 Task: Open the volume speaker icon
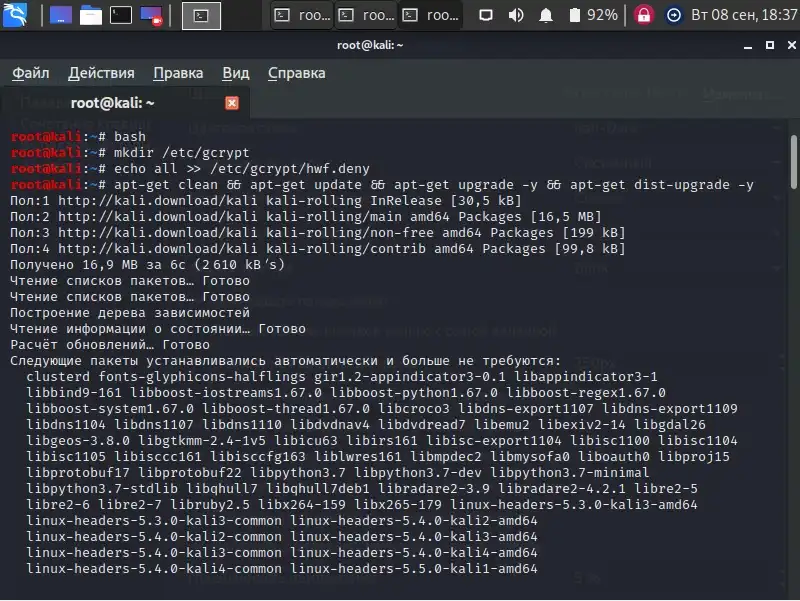pyautogui.click(x=516, y=15)
